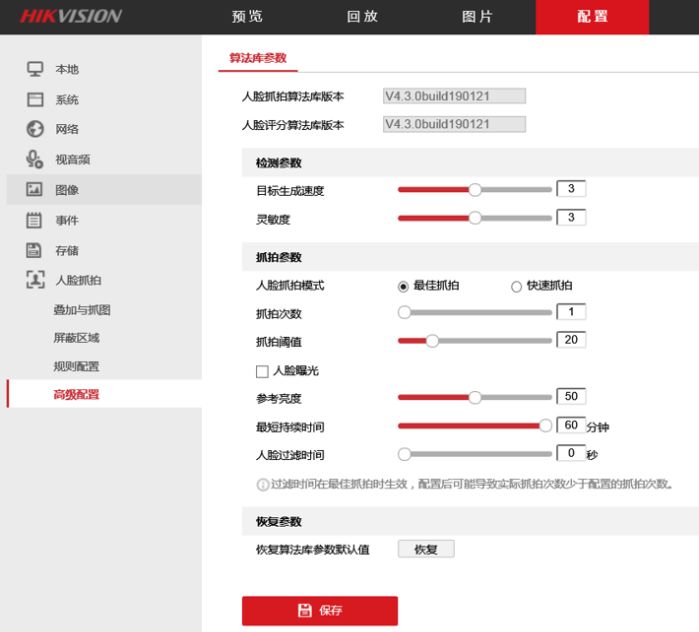This screenshot has width=699, height=632.
Task: Open the 叠加与抓图 submenu item
Action: pos(82,310)
